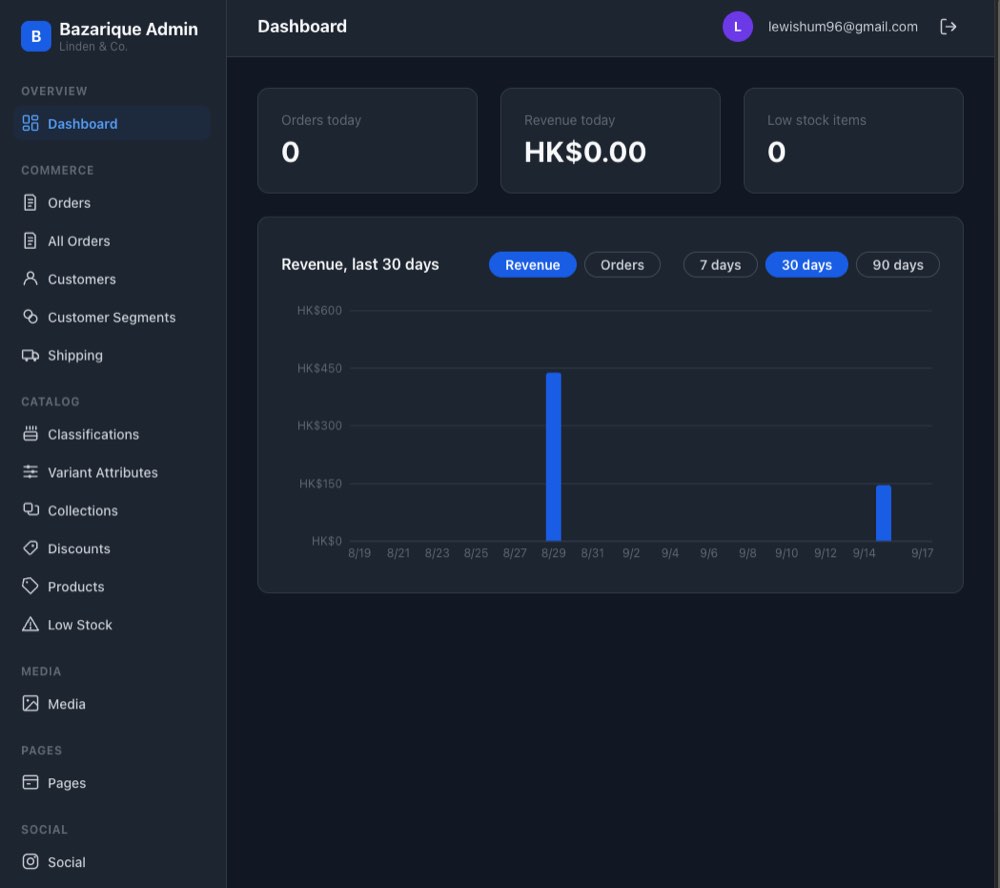Open Customer Segments
The width and height of the screenshot is (1000, 888).
coord(112,317)
